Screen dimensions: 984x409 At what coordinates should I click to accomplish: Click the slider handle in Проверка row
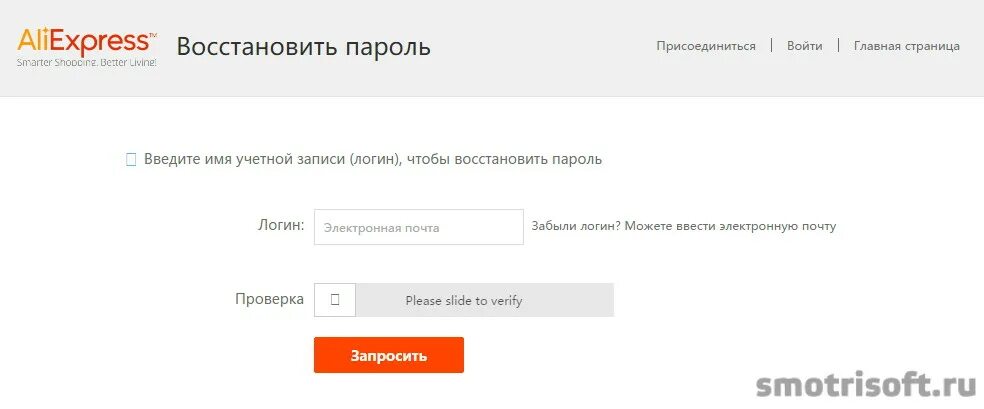(334, 300)
